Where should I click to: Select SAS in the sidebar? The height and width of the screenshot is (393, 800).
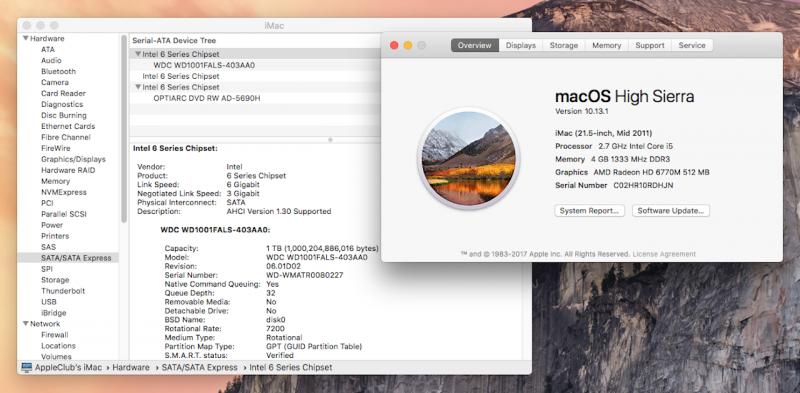click(x=48, y=247)
